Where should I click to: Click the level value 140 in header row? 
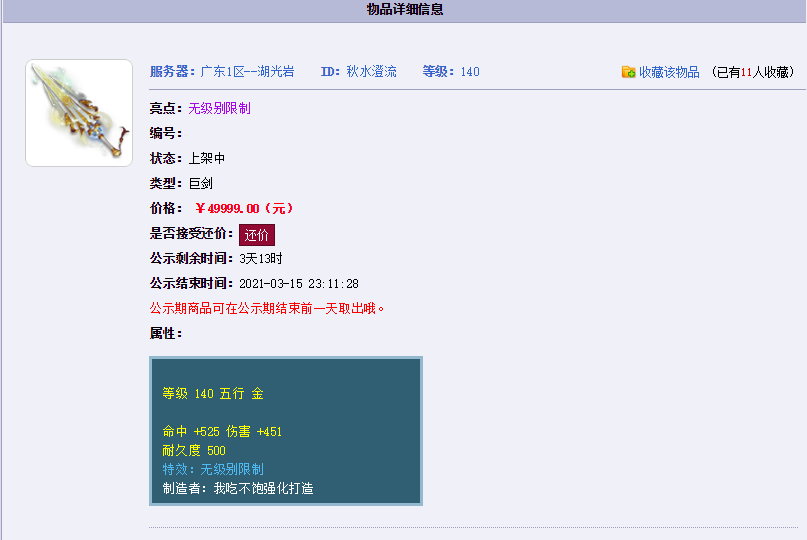470,72
